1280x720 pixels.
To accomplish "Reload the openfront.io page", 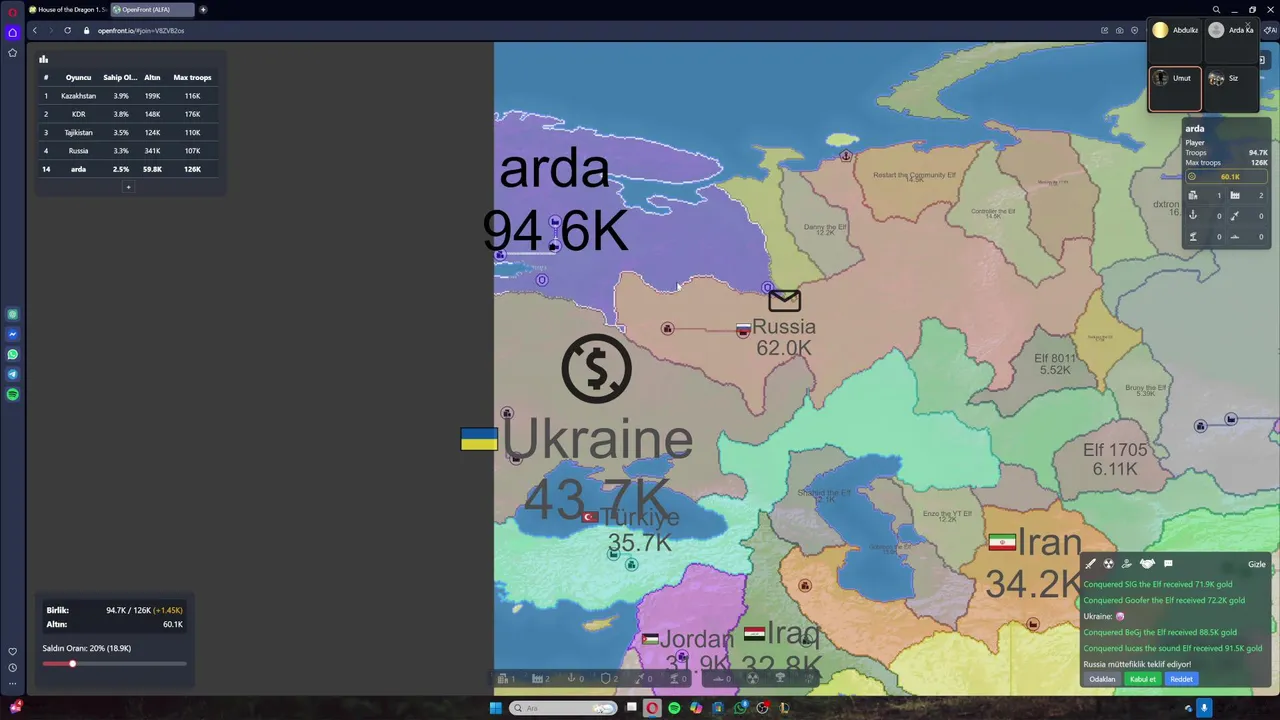I will pos(68,30).
